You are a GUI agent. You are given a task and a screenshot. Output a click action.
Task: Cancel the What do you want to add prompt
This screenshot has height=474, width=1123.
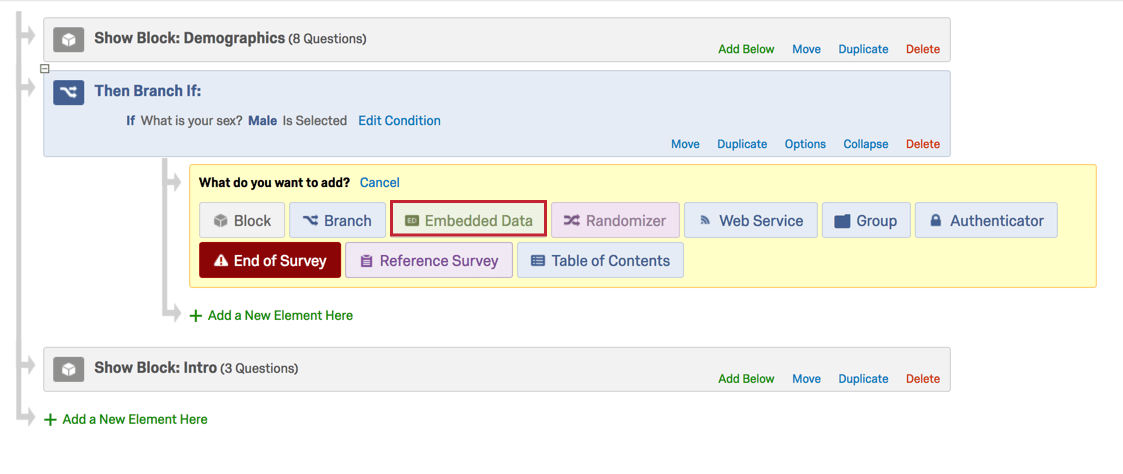(380, 183)
